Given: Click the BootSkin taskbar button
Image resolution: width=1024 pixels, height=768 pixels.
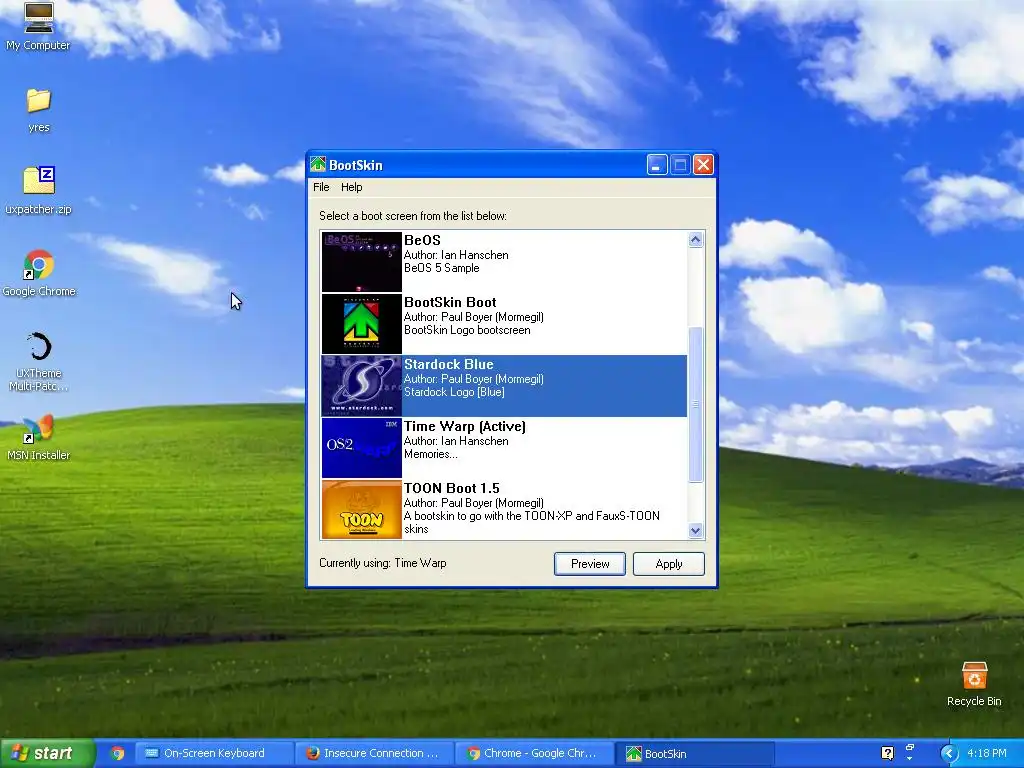Looking at the screenshot, I should tap(694, 753).
